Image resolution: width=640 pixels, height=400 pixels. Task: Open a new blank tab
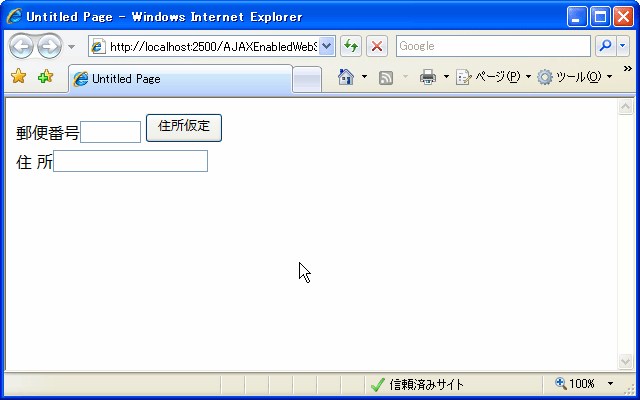coord(307,79)
